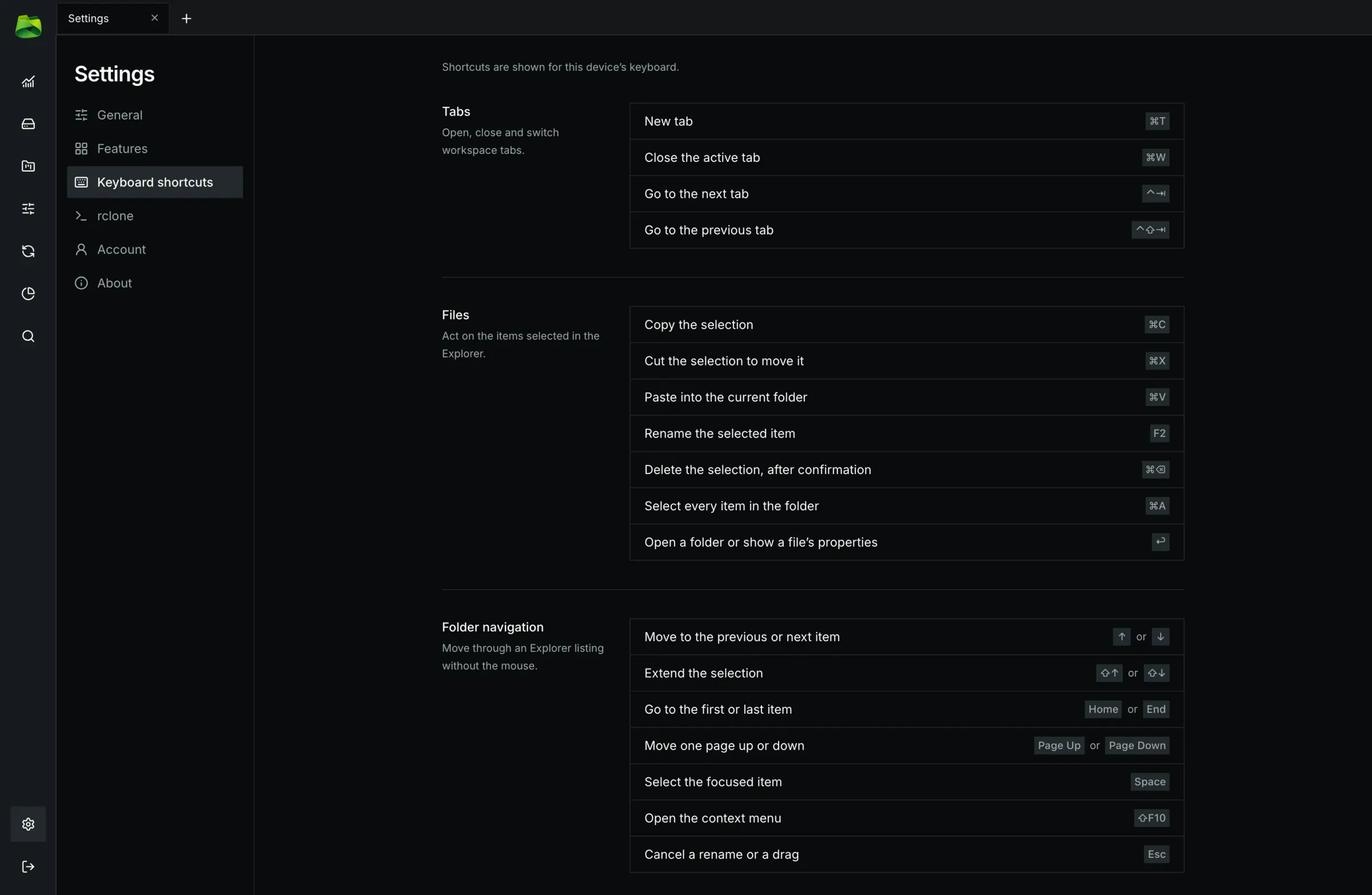Click the control-shift-tab badge for previous tab

point(1150,230)
